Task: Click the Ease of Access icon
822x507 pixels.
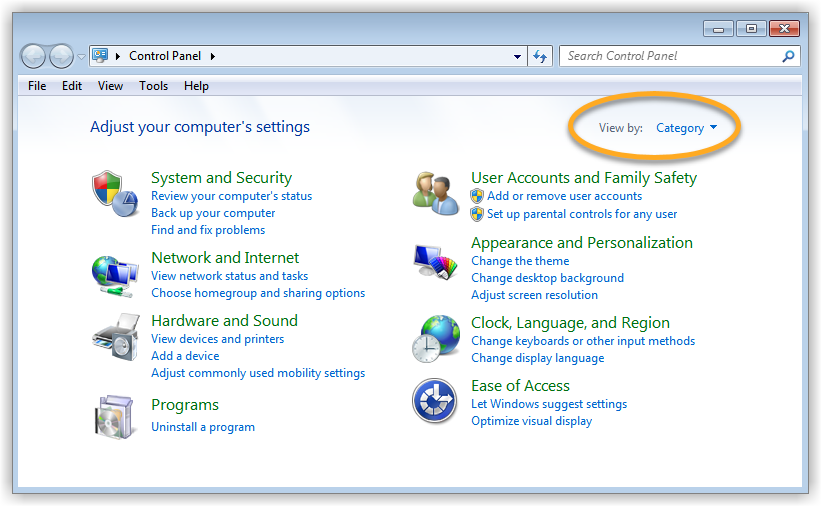Action: (x=435, y=402)
